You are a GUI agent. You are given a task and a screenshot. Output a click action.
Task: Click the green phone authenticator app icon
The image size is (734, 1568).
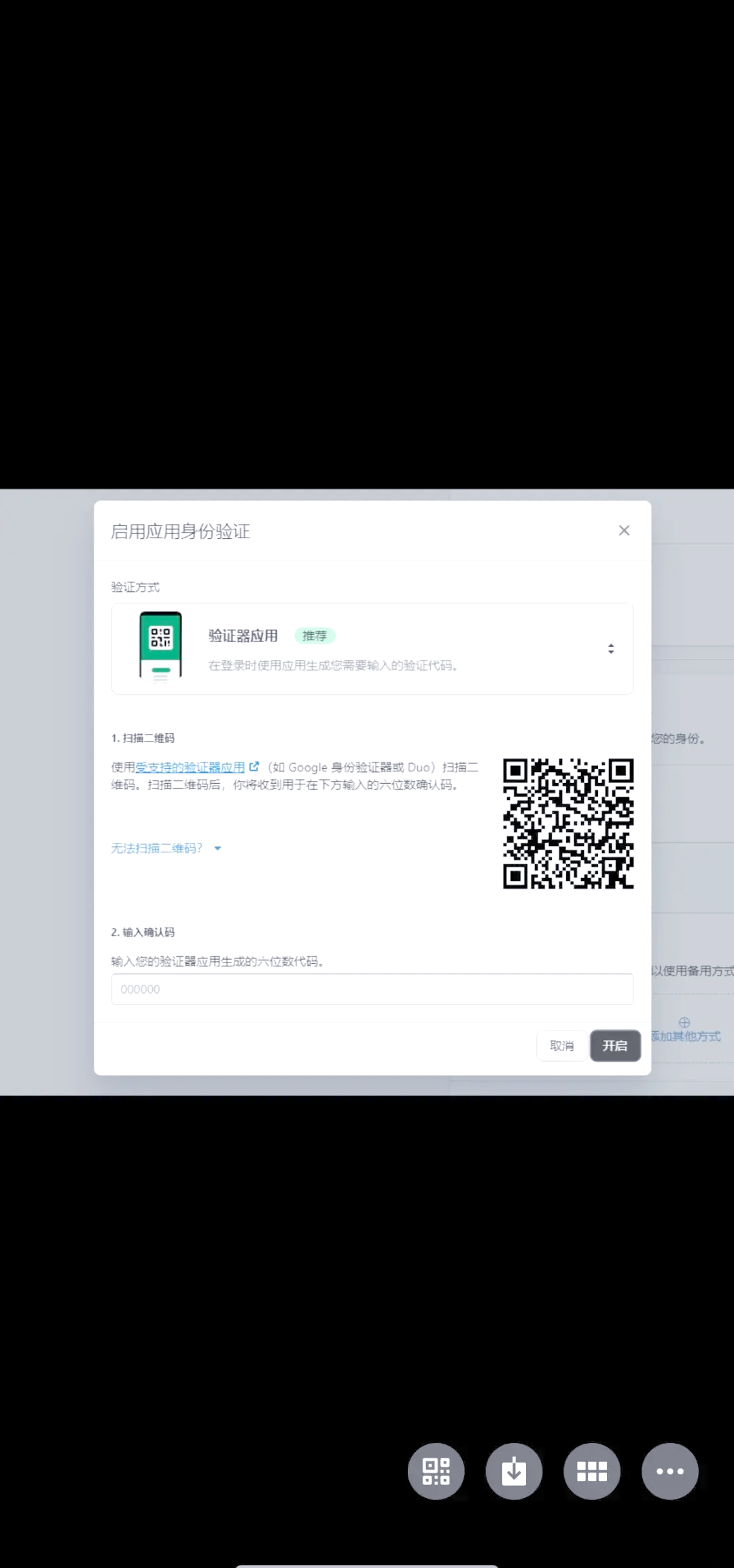point(160,646)
